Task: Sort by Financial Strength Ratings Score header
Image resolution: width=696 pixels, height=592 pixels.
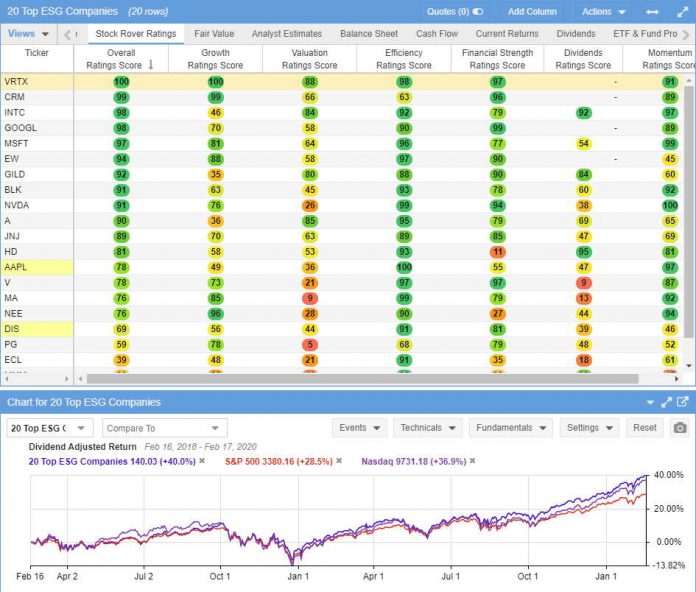Action: (497, 59)
